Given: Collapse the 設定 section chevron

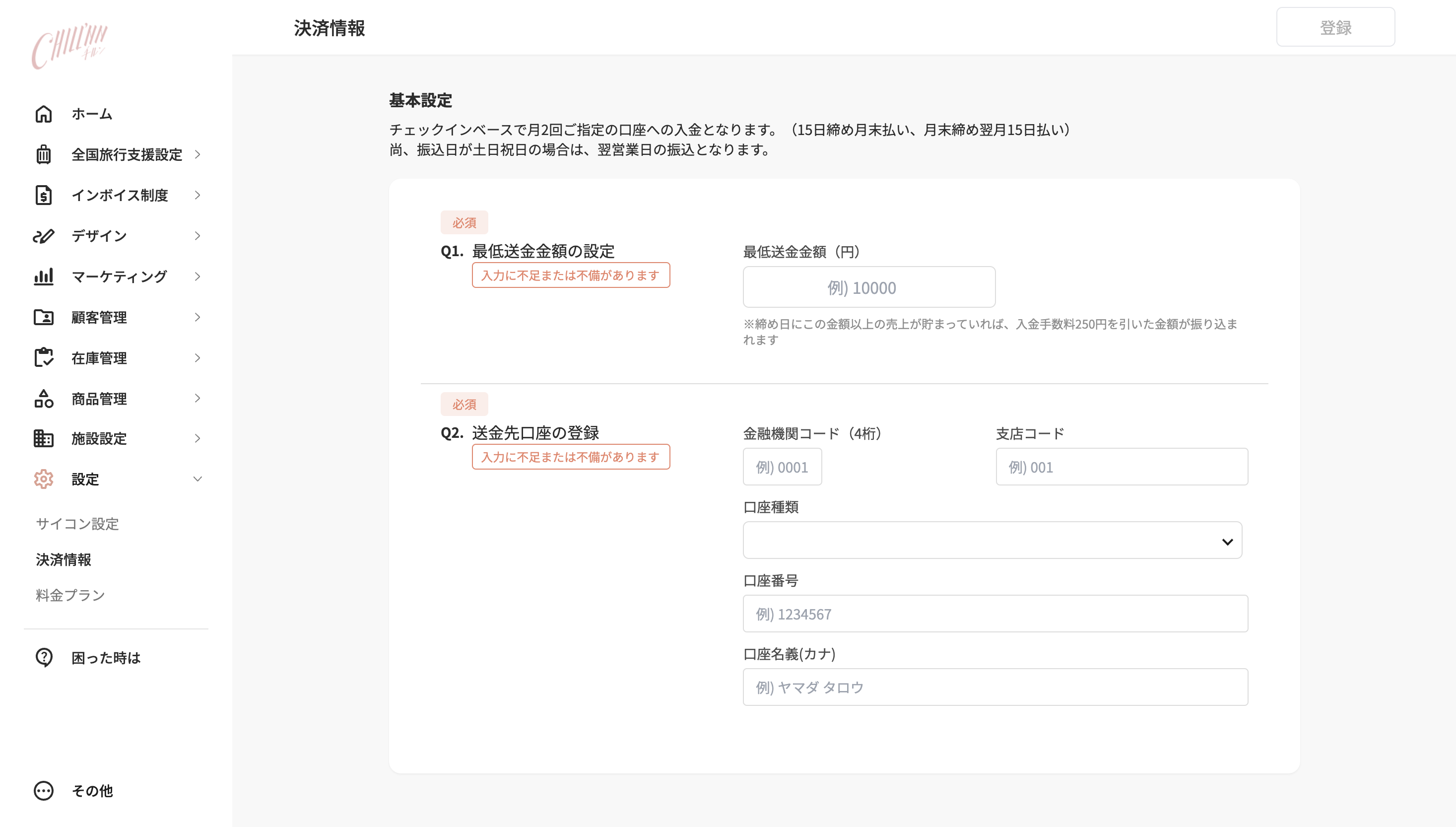Looking at the screenshot, I should pyautogui.click(x=198, y=479).
